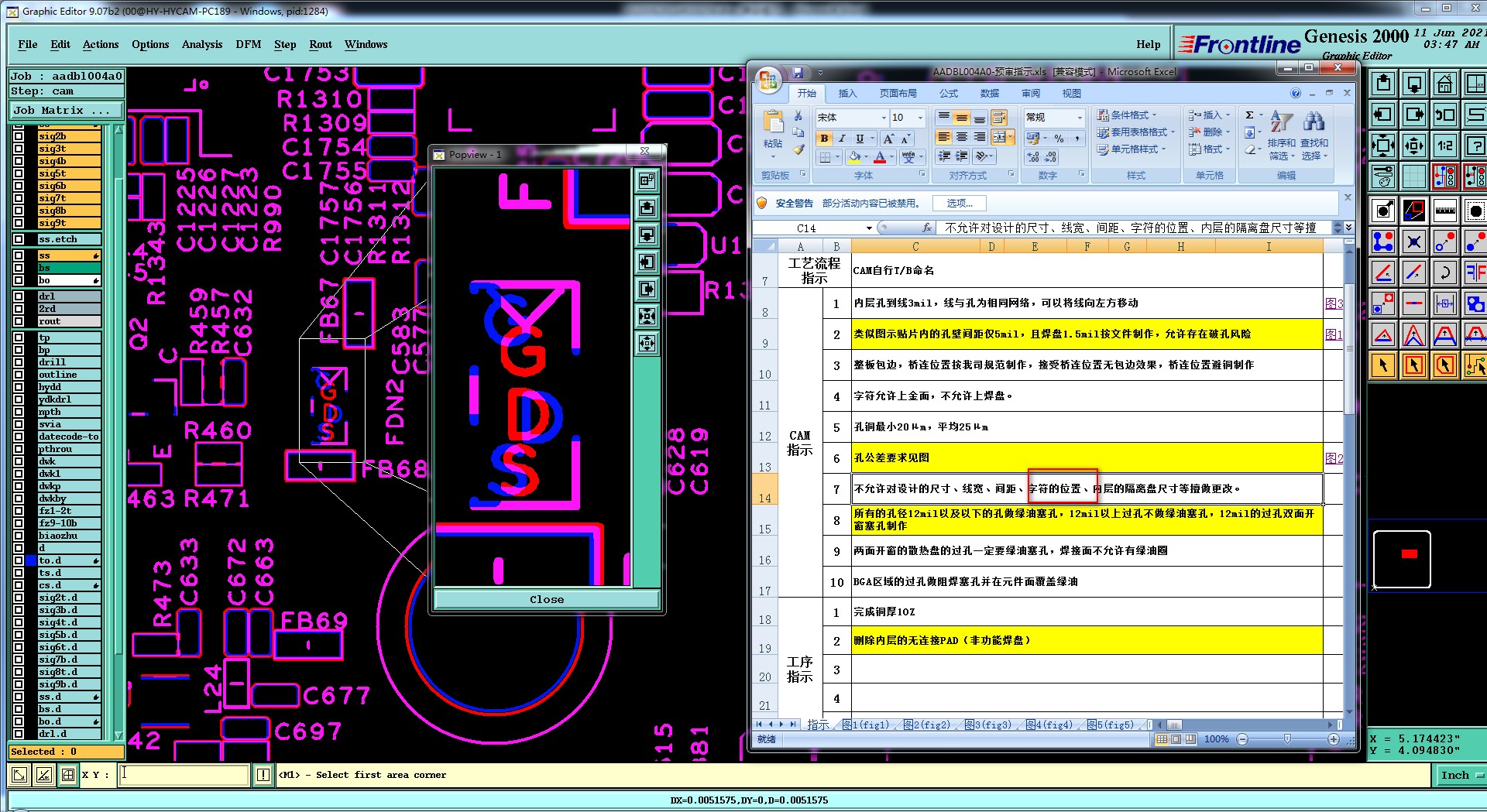Switch to Excel 插入 ribbon tab

(x=847, y=94)
